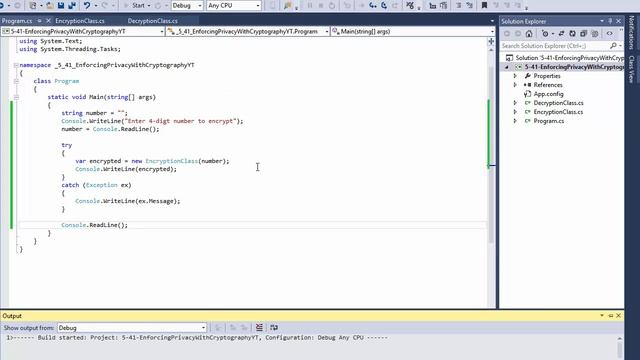Click the View Code icon in Solution Explorer
The width and height of the screenshot is (640, 360).
[x=609, y=34]
